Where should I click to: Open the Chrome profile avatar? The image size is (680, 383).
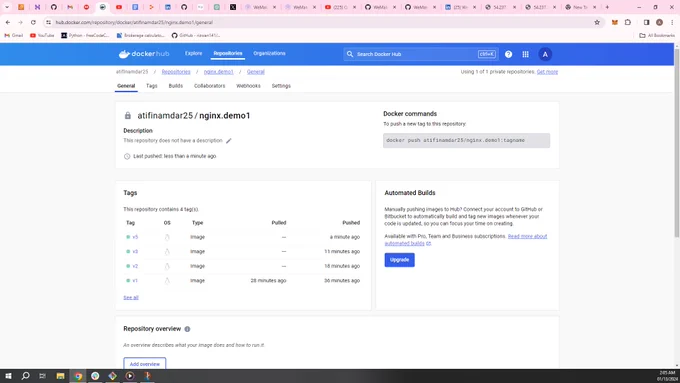click(659, 22)
